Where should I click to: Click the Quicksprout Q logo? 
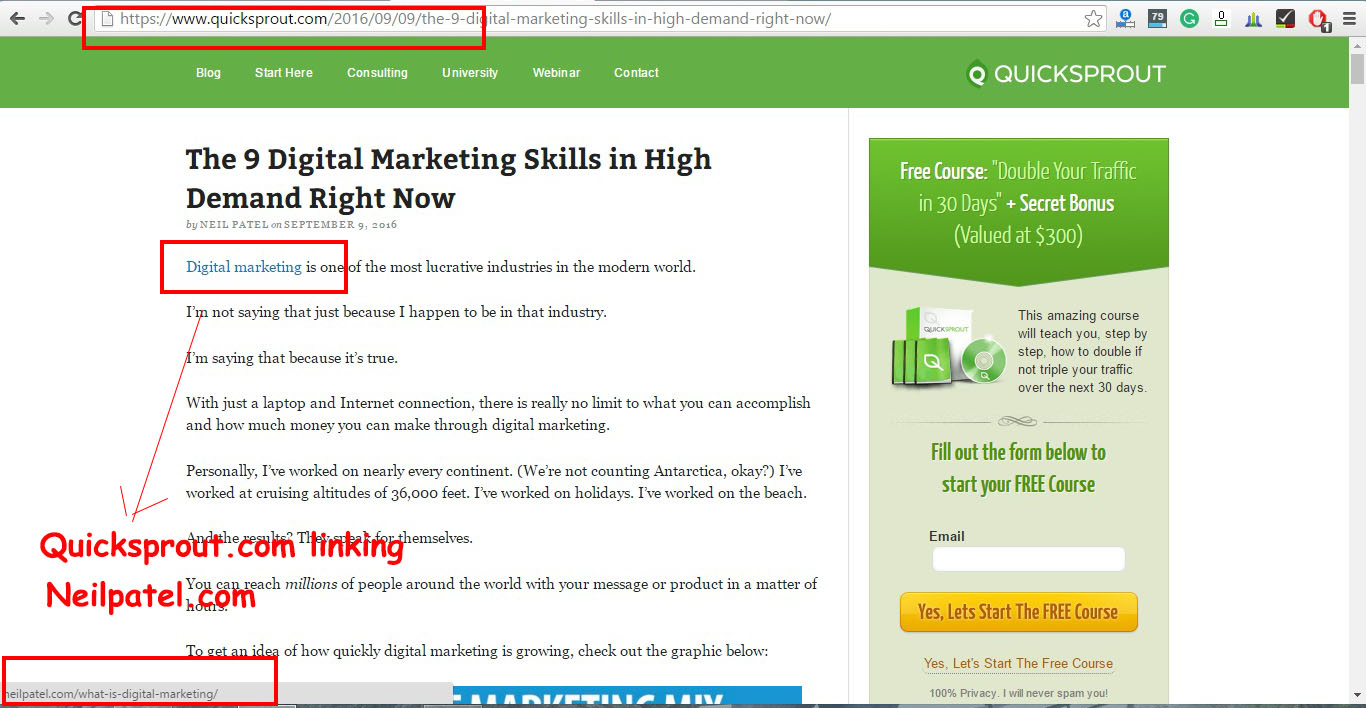coord(977,74)
